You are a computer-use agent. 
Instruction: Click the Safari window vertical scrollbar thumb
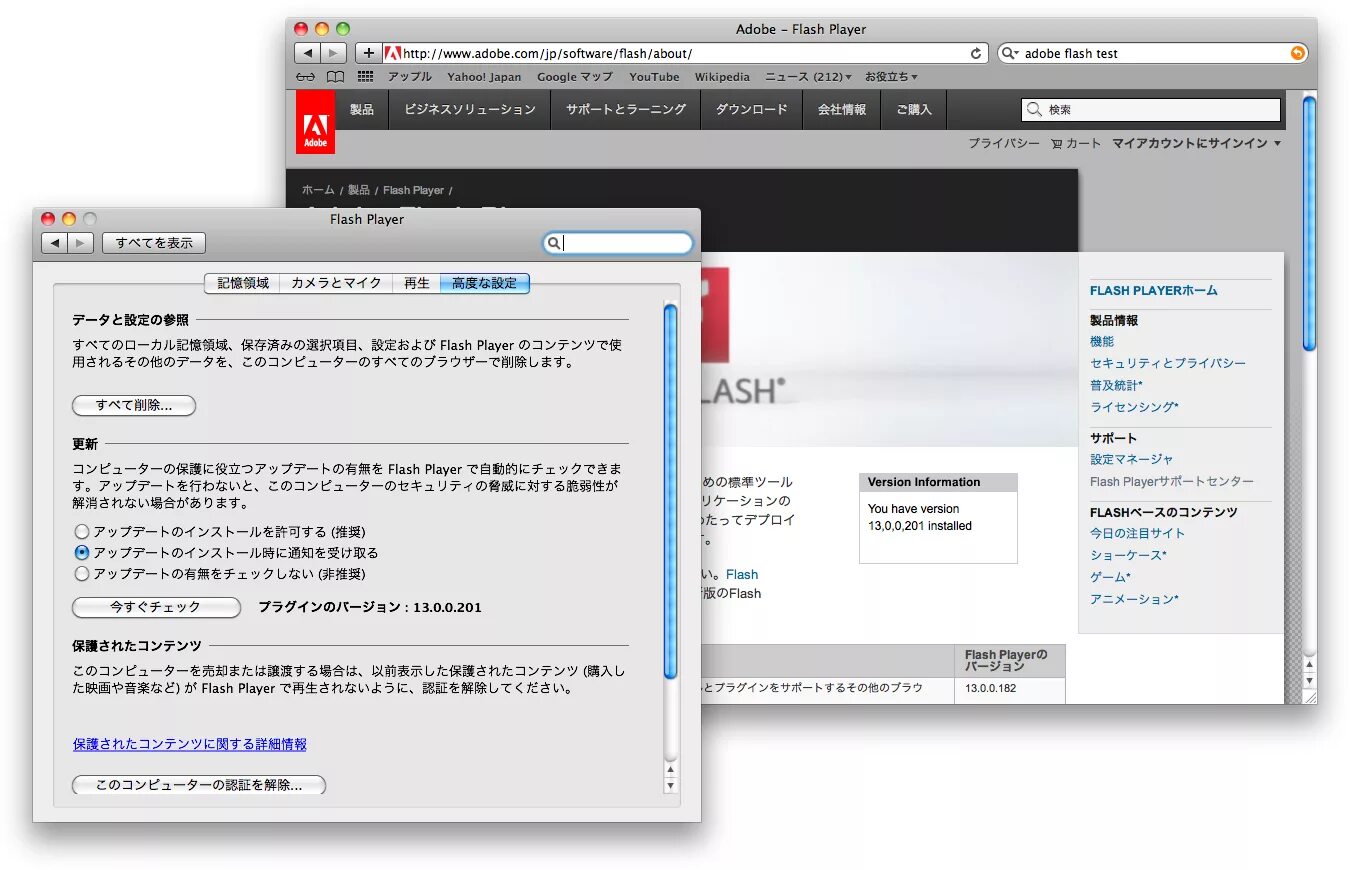[1310, 222]
